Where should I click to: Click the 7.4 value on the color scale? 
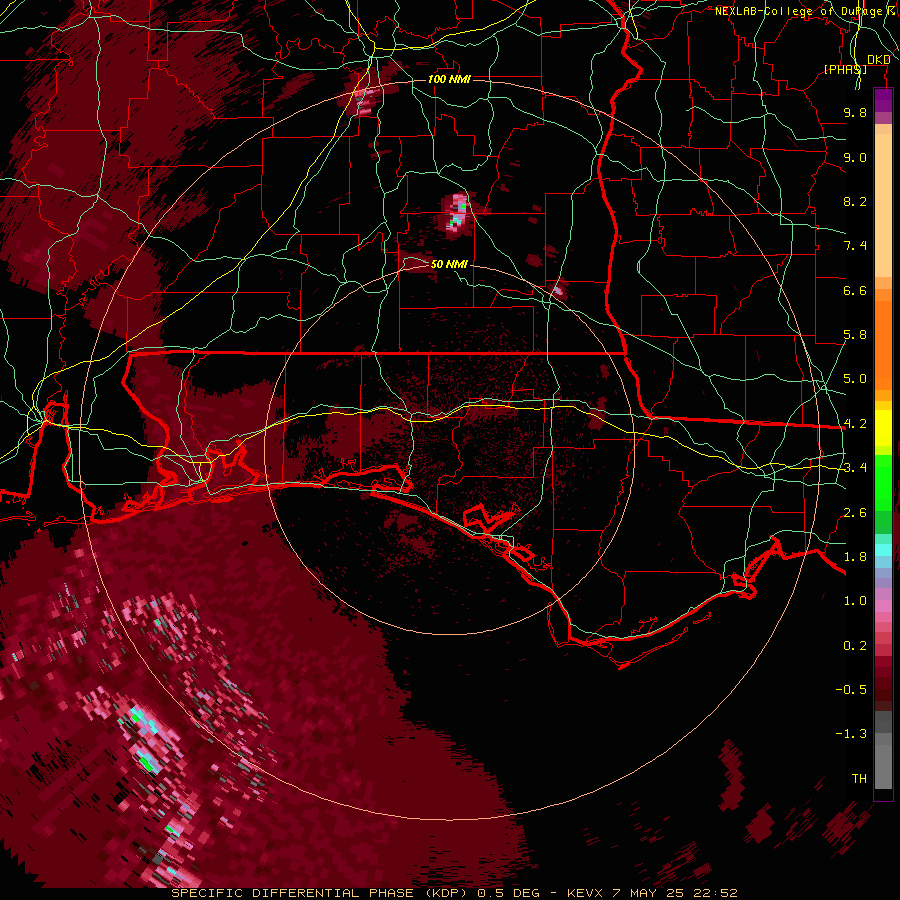point(855,246)
